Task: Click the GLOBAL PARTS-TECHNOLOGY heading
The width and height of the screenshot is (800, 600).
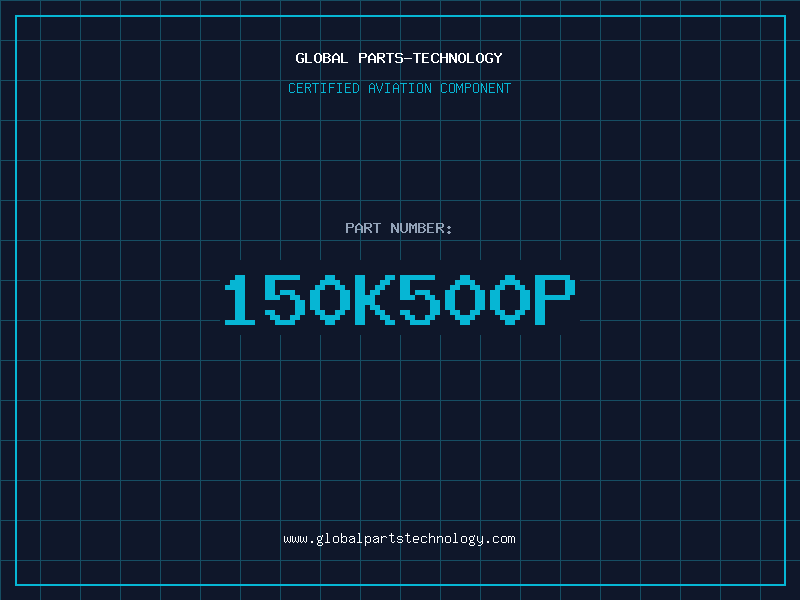Action: (399, 58)
